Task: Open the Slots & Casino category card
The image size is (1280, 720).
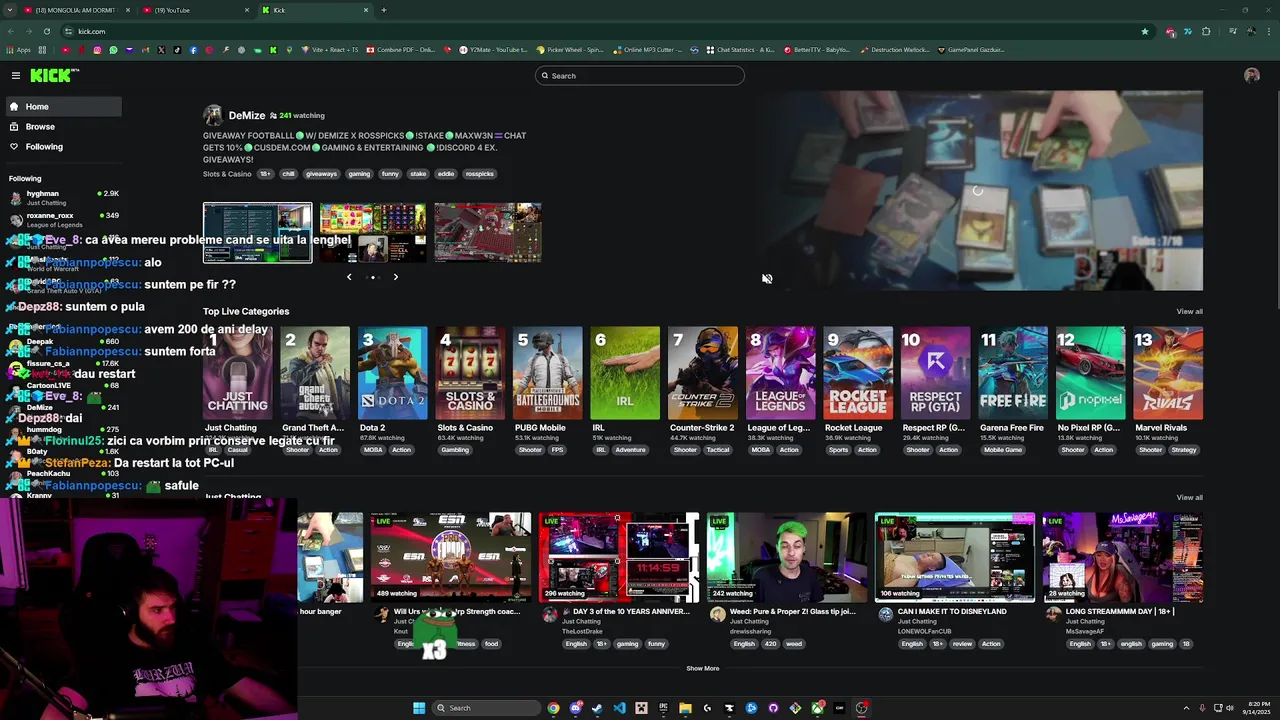Action: pos(470,373)
